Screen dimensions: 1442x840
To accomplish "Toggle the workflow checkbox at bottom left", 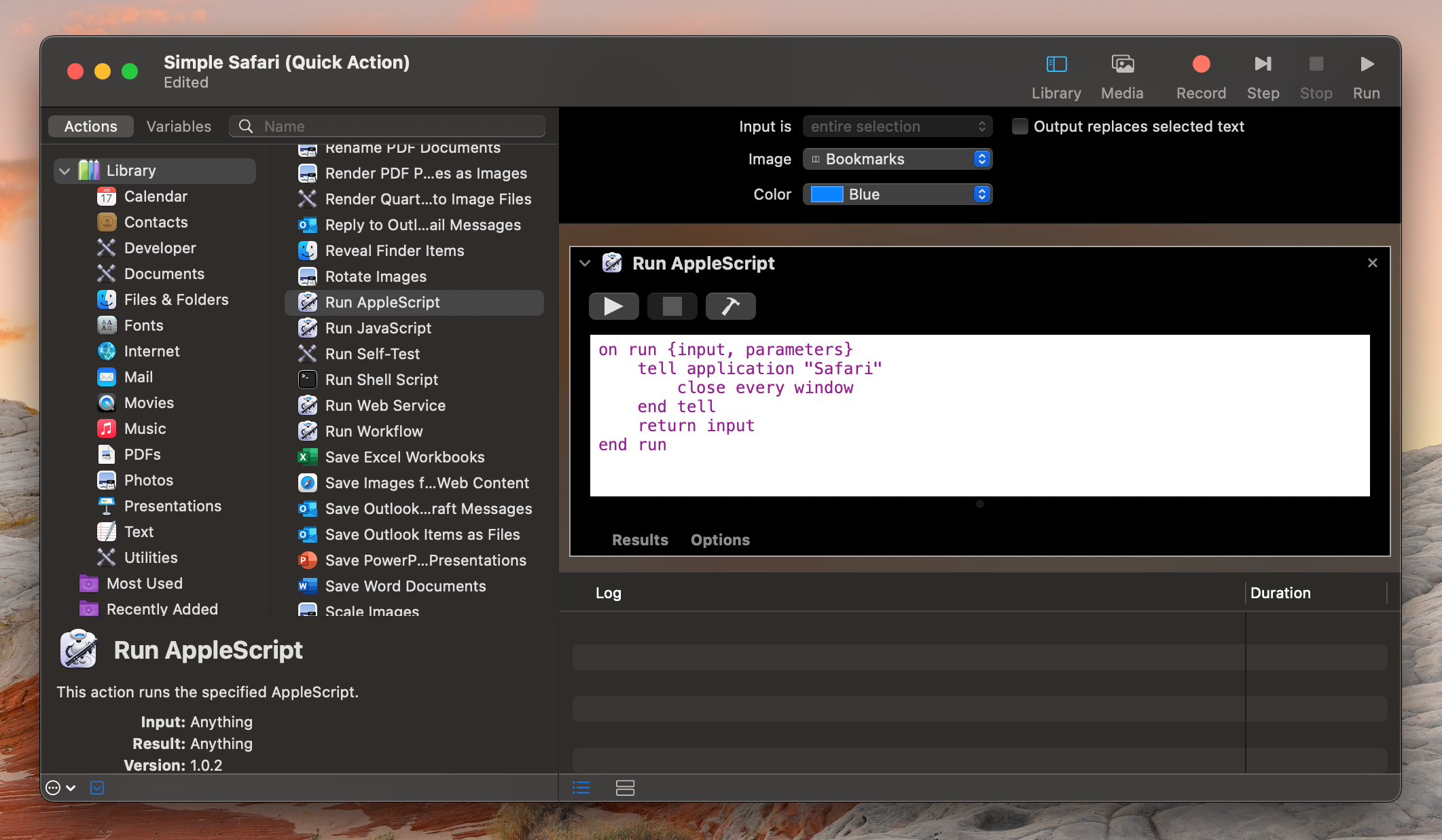I will pos(96,788).
